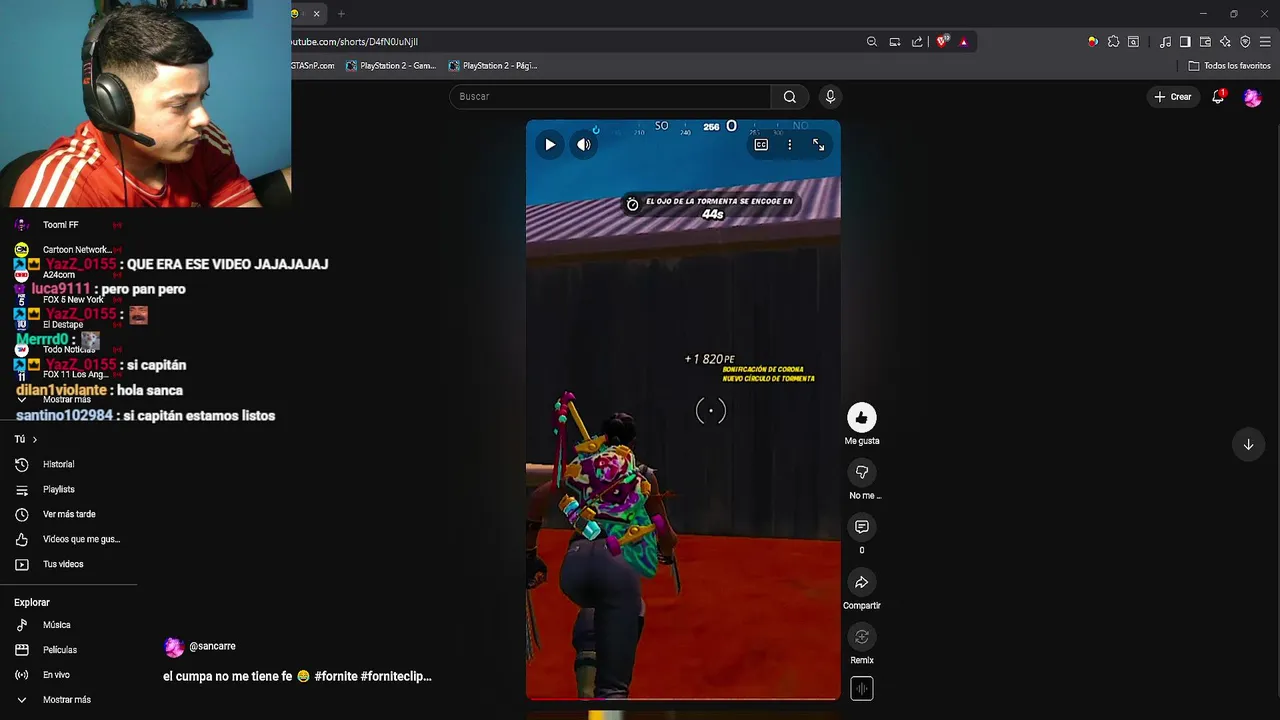Open the Short's three-dot options menu

[x=790, y=145]
